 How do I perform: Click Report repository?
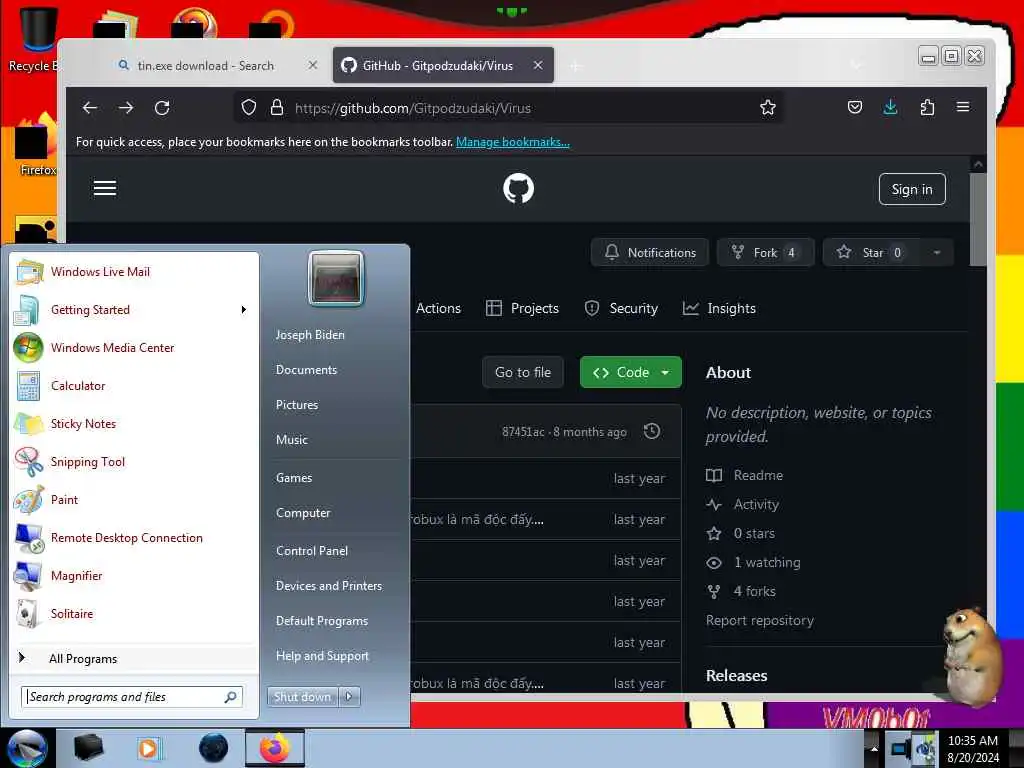point(760,620)
